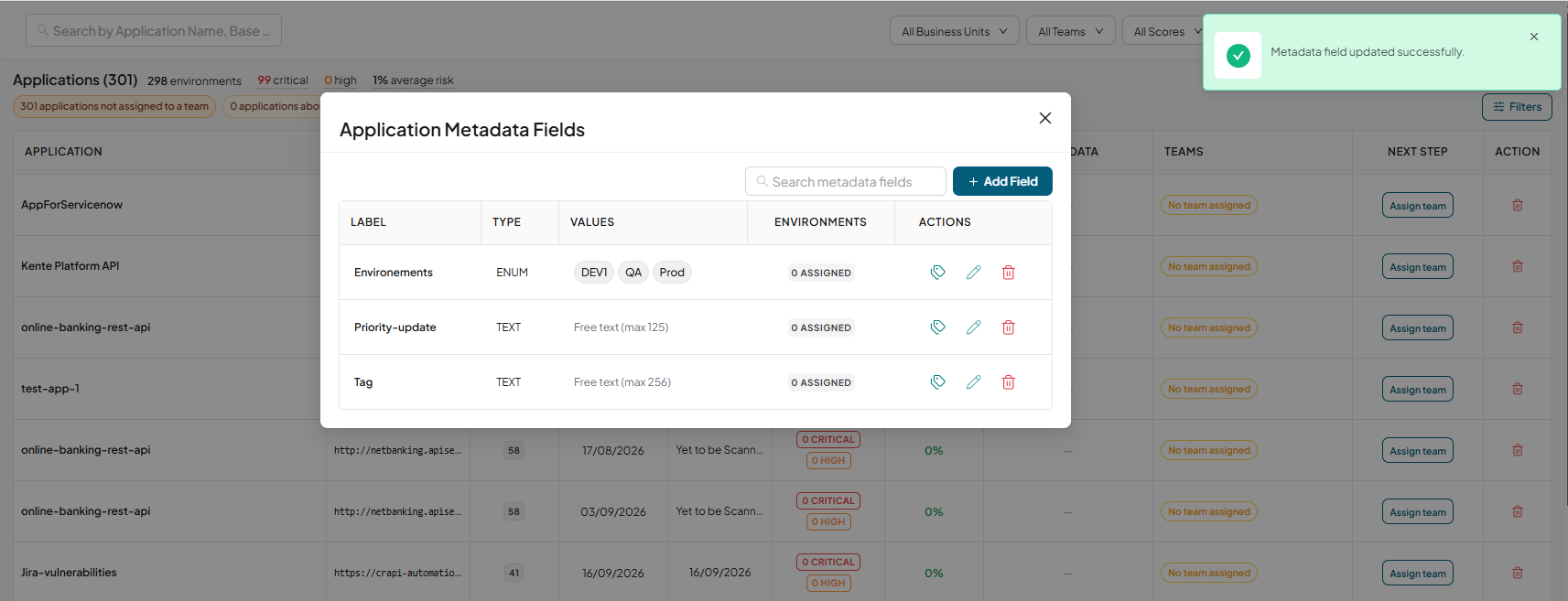Viewport: 1568px width, 601px height.
Task: Assign team to test-app-1
Action: (1417, 390)
